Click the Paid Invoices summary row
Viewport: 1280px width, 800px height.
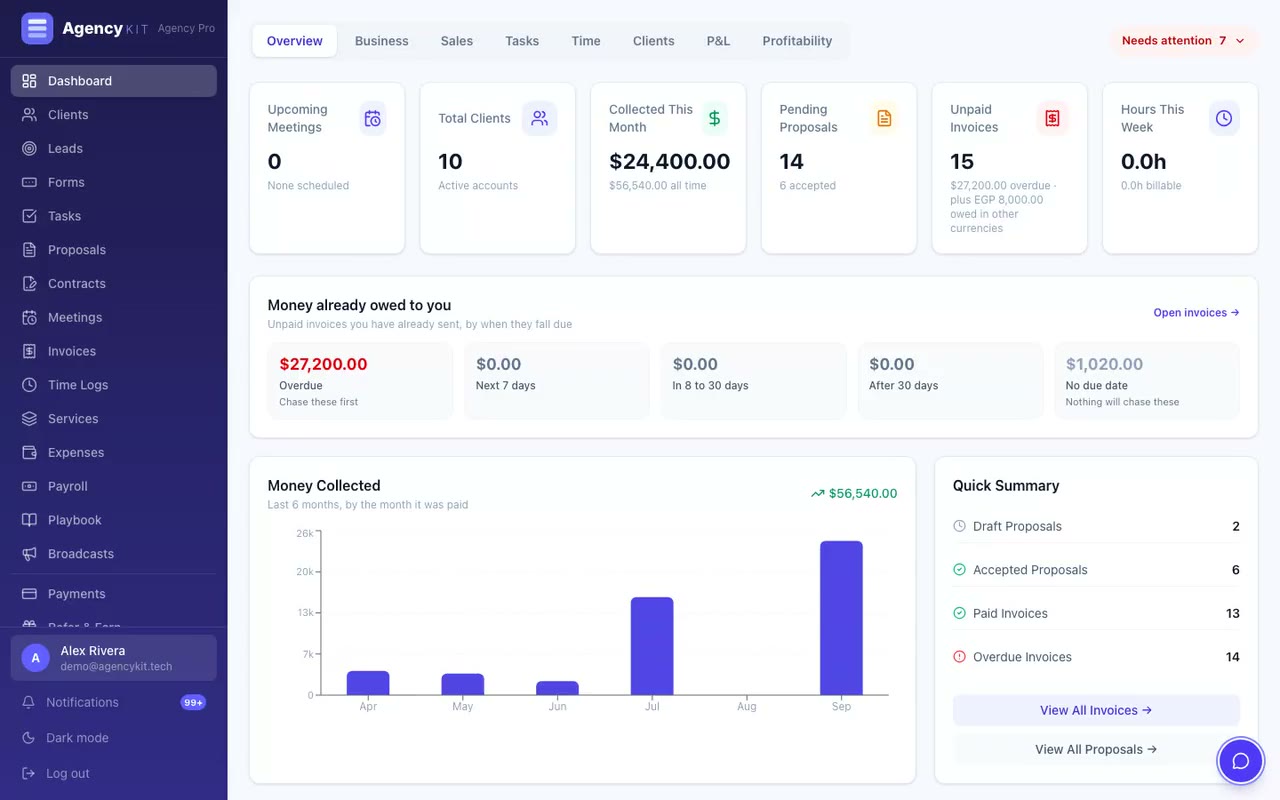pos(1096,613)
